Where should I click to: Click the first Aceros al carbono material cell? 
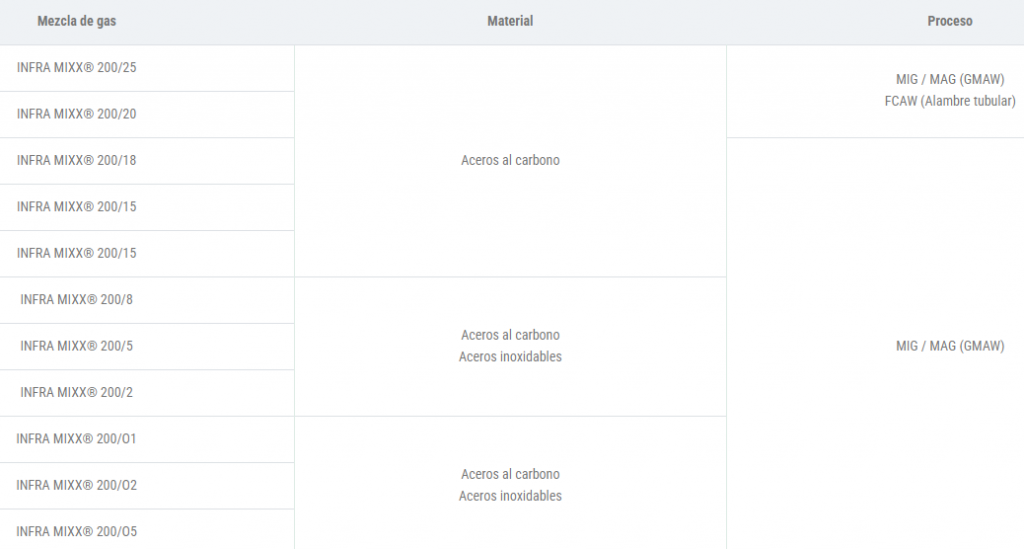coord(510,161)
